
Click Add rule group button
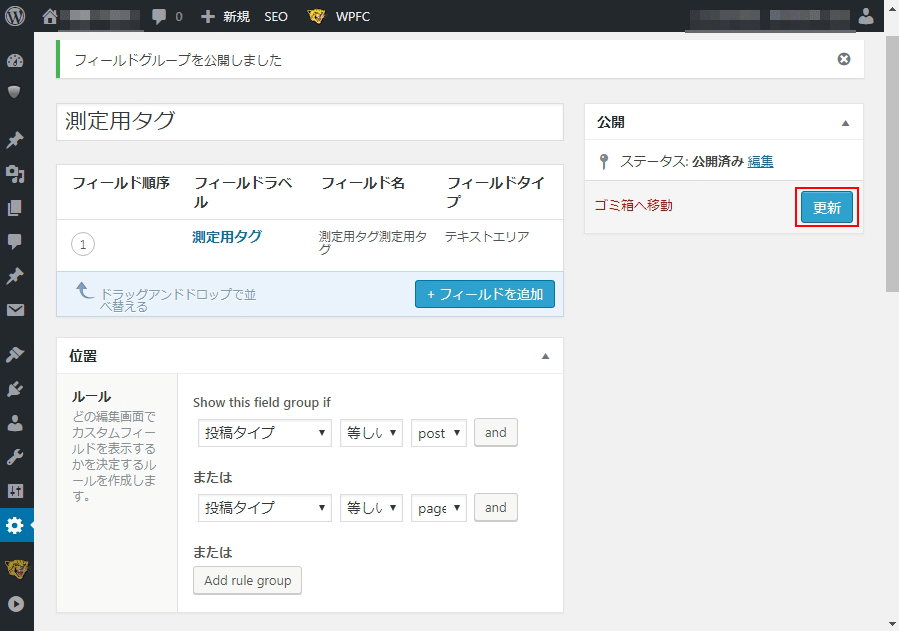[247, 581]
